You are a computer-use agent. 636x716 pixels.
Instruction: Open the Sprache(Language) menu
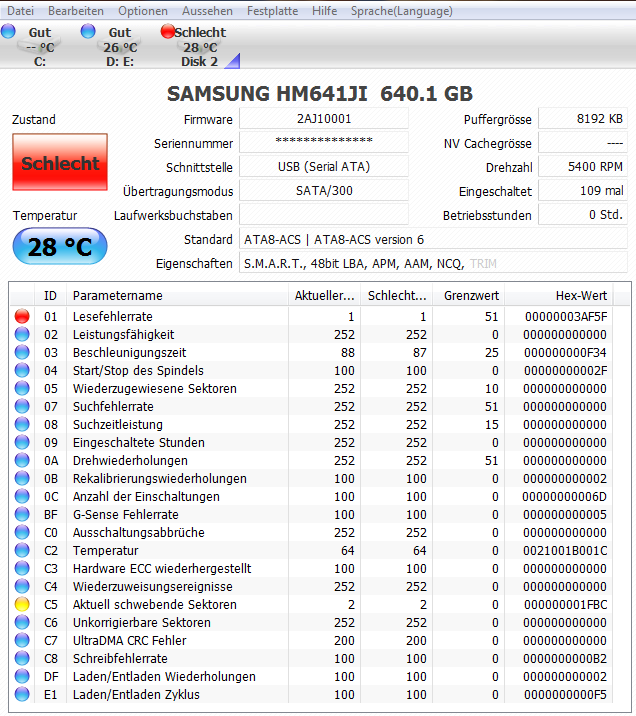[x=402, y=11]
